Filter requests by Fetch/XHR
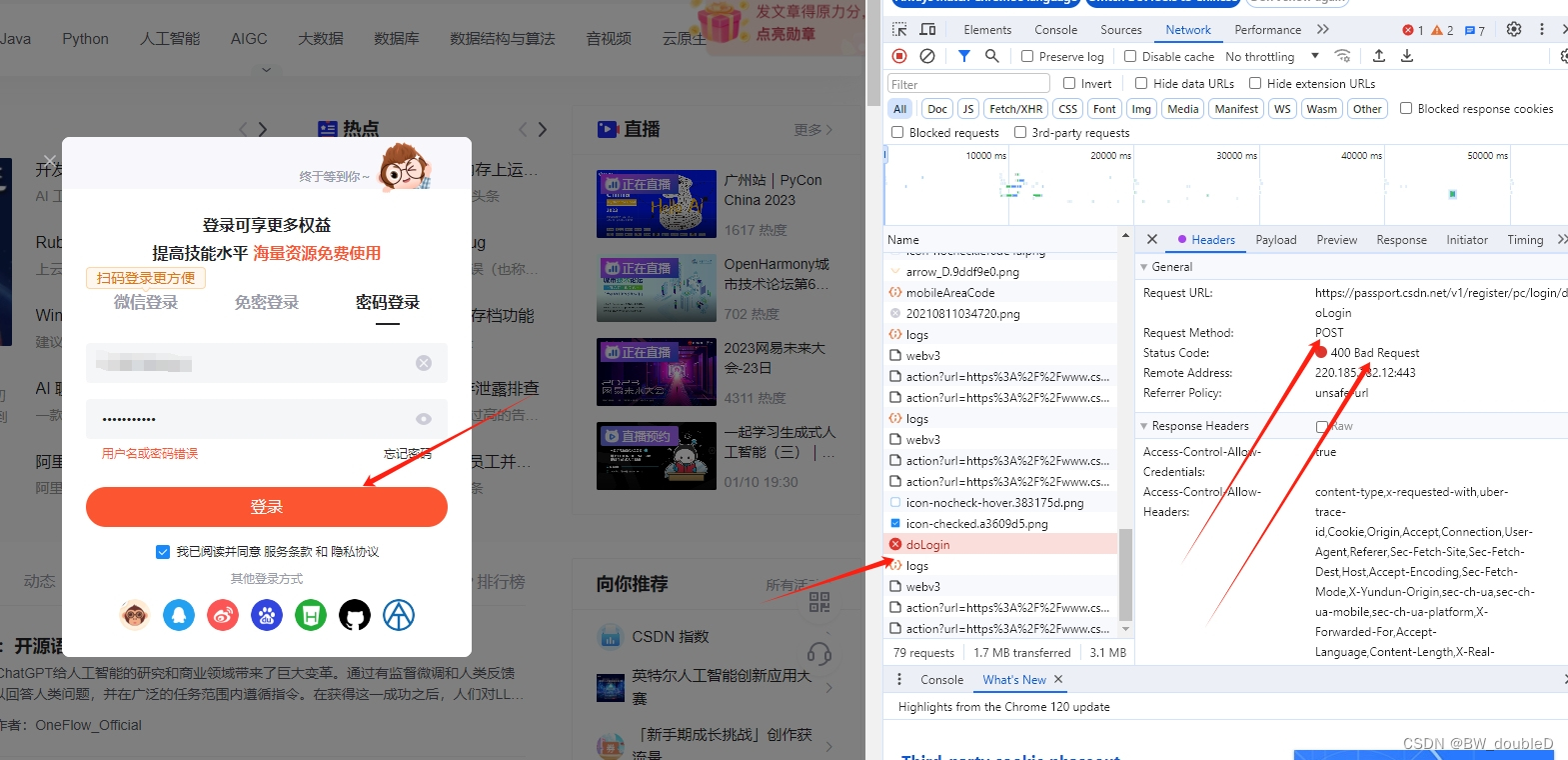This screenshot has width=1568, height=760. pos(1016,109)
